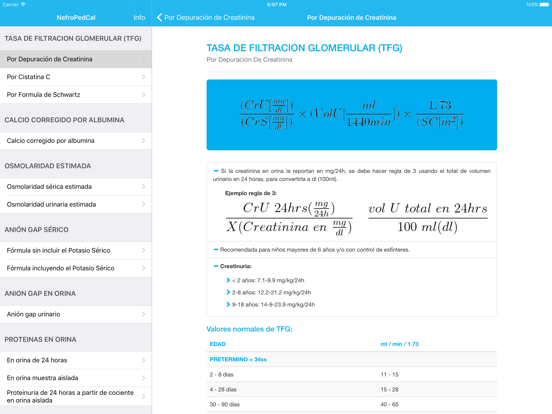Screen dimensions: 552x414
Task: Open Proteinuria de 24 horas a partir de cociente
Action: click(76, 396)
